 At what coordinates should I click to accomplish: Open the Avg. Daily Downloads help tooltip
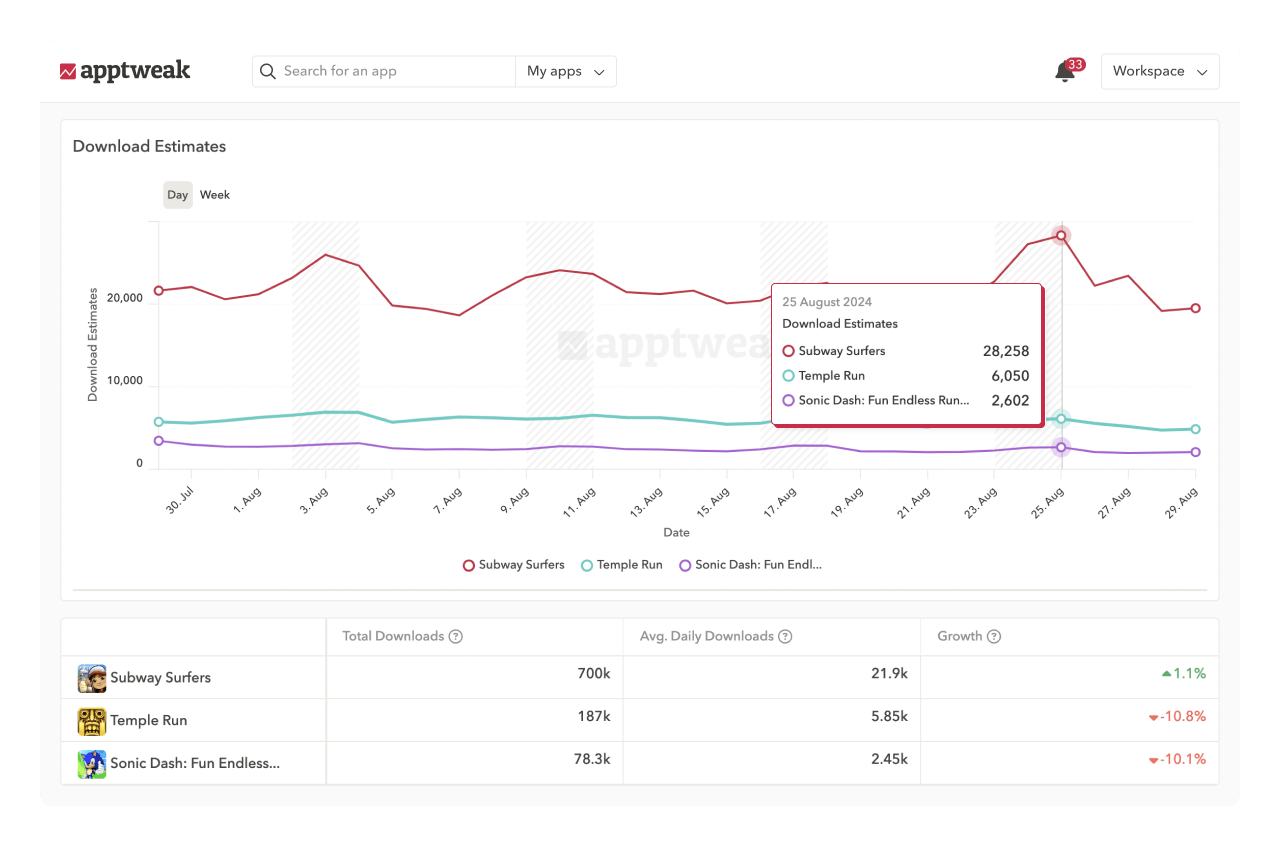click(x=785, y=636)
